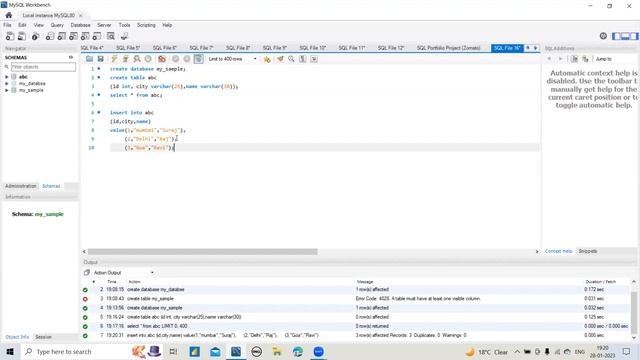Open the Object Info tab

(x=17, y=337)
